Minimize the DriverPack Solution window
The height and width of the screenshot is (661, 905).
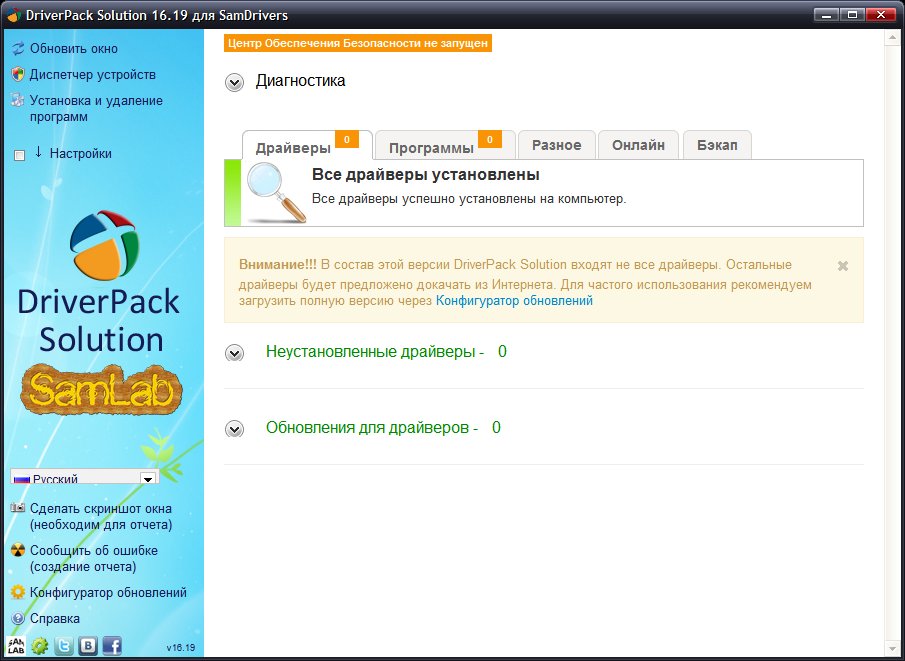(x=827, y=15)
